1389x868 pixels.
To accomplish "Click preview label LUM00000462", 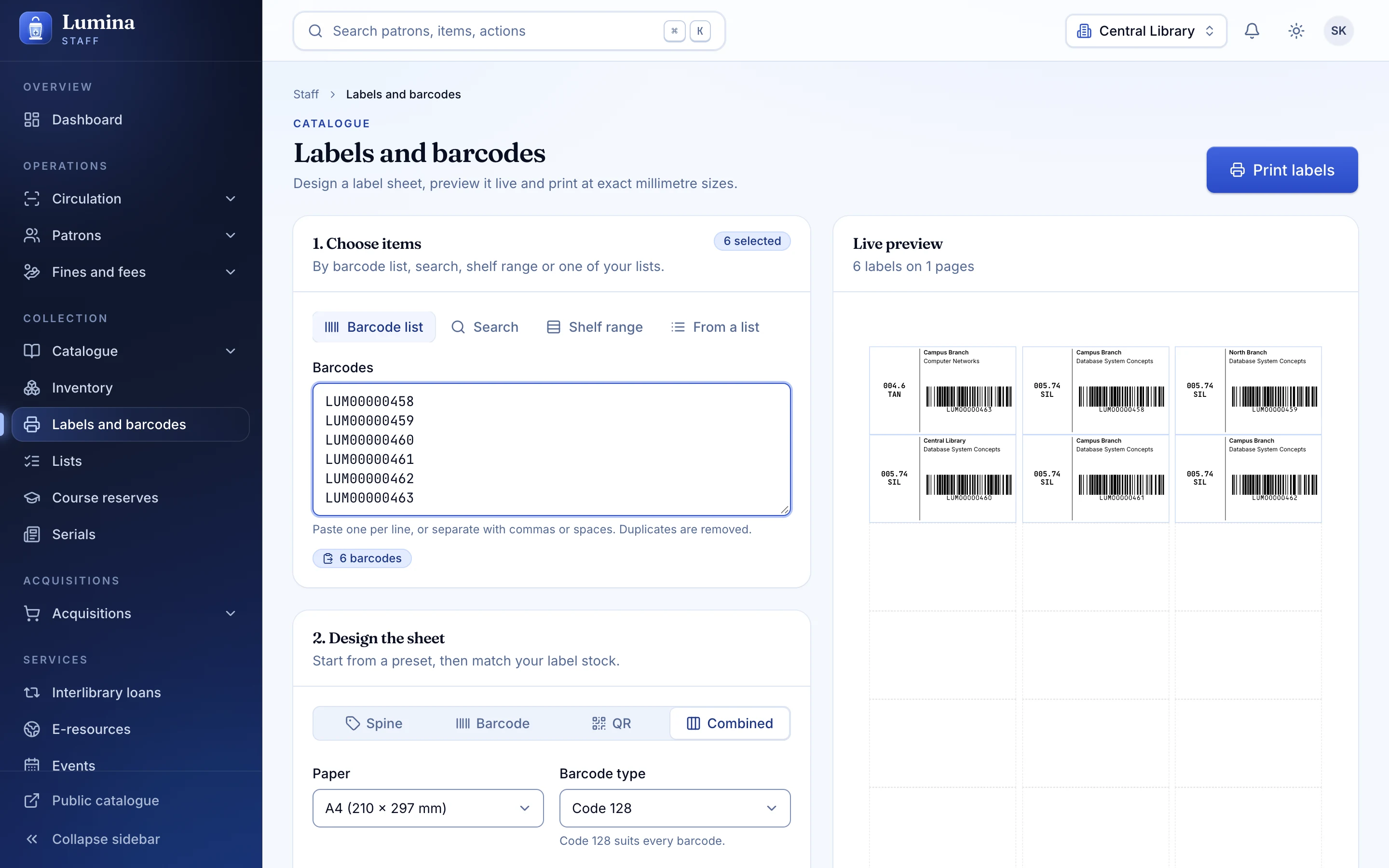I will [x=1248, y=479].
